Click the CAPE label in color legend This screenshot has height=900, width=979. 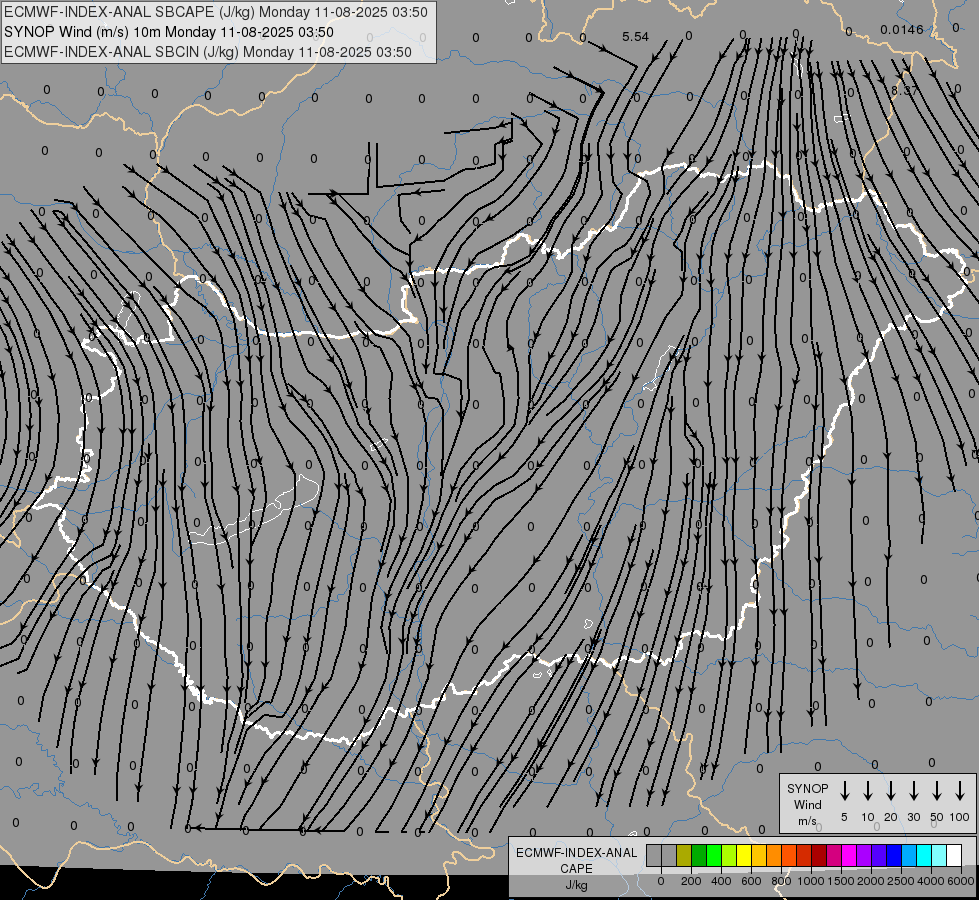click(x=576, y=869)
